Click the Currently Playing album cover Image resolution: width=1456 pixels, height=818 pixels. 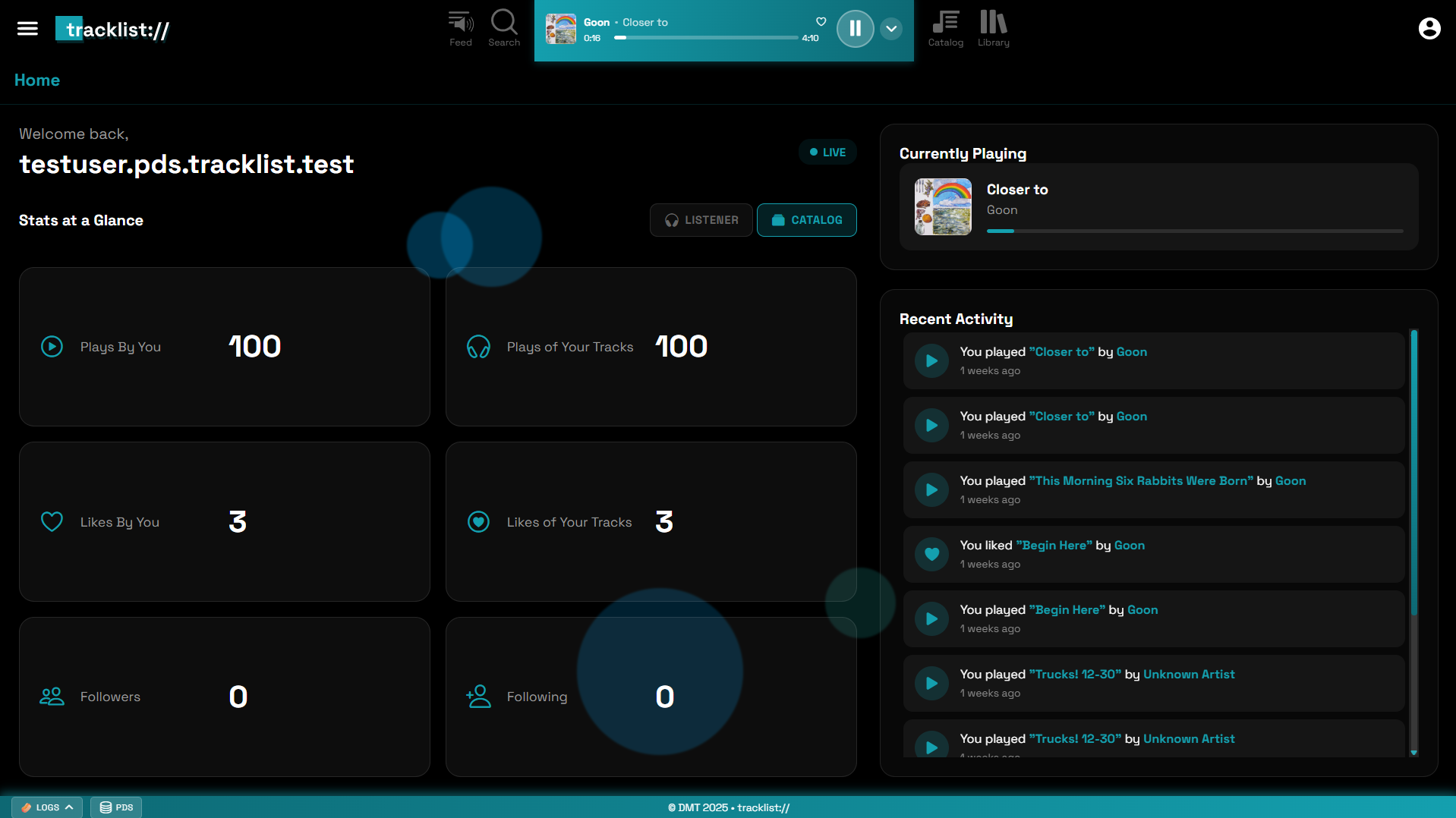coord(943,206)
